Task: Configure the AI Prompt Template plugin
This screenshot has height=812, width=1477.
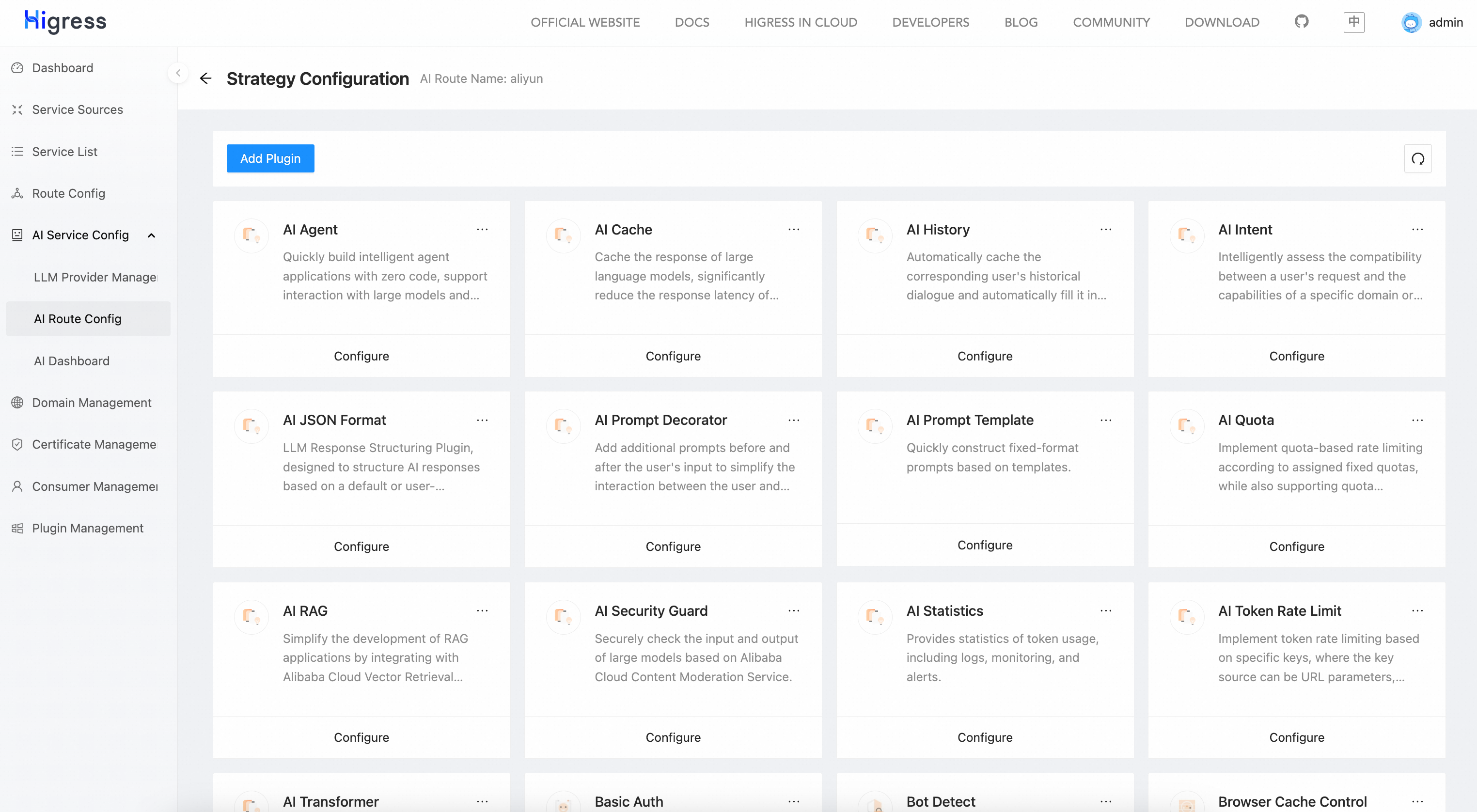Action: tap(985, 545)
